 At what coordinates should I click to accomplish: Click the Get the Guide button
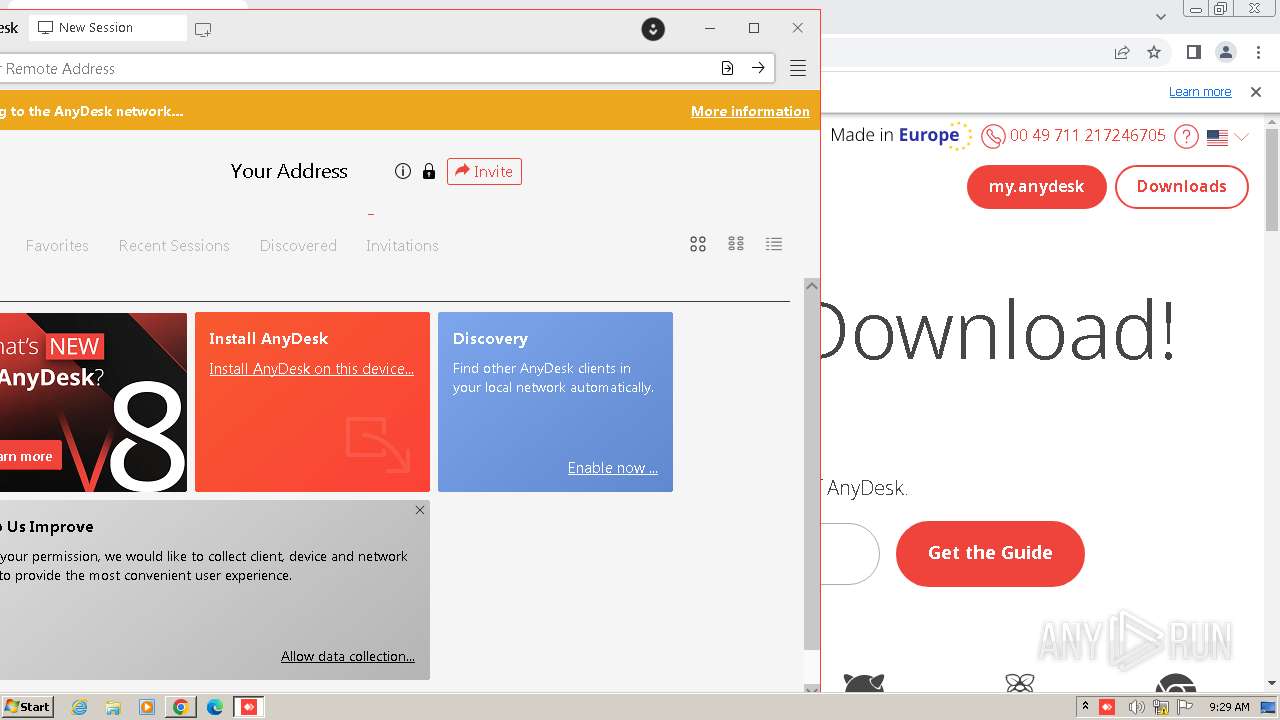[x=990, y=553]
